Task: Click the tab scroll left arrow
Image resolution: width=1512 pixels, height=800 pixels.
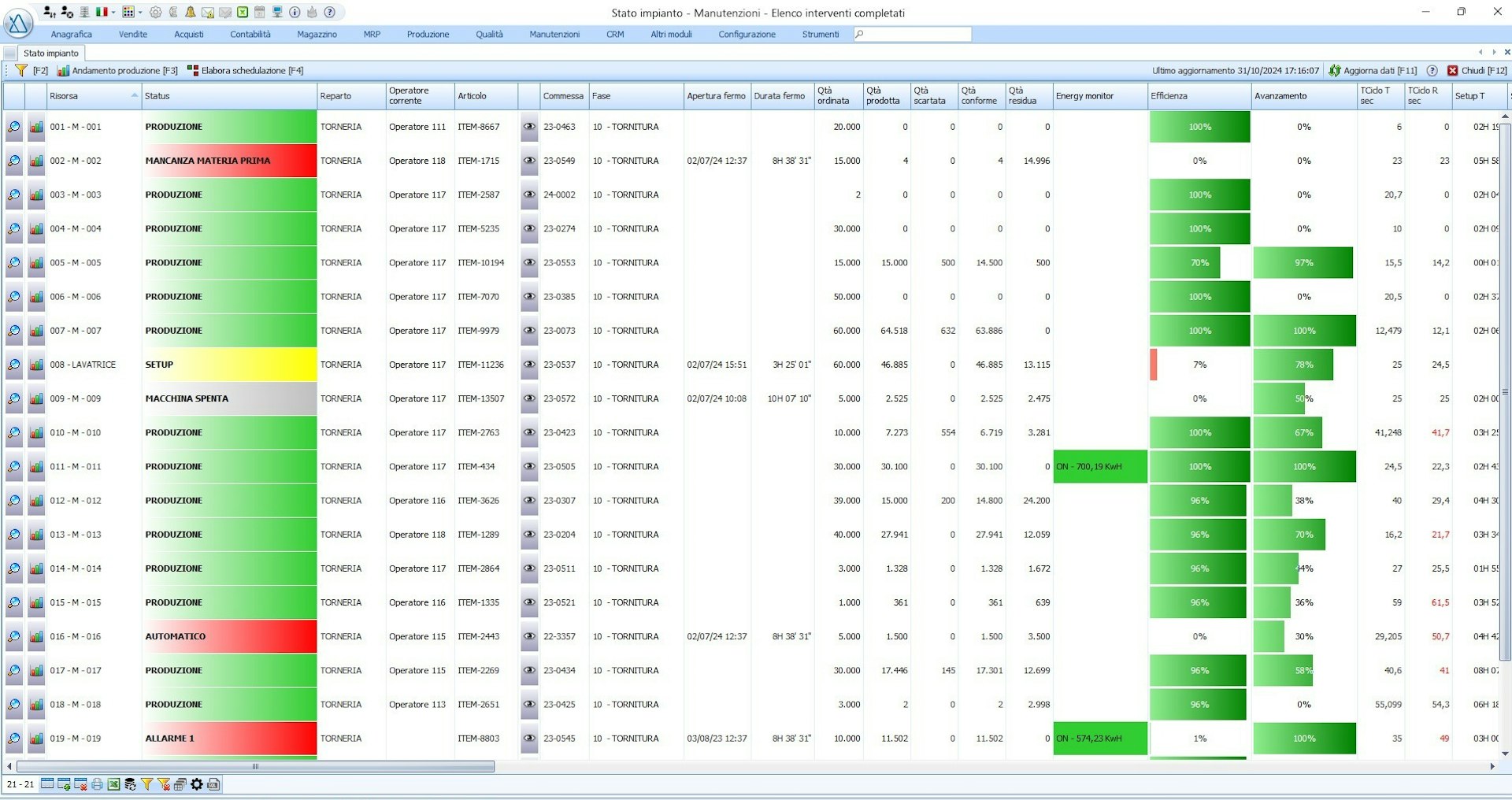Action: (x=1480, y=53)
